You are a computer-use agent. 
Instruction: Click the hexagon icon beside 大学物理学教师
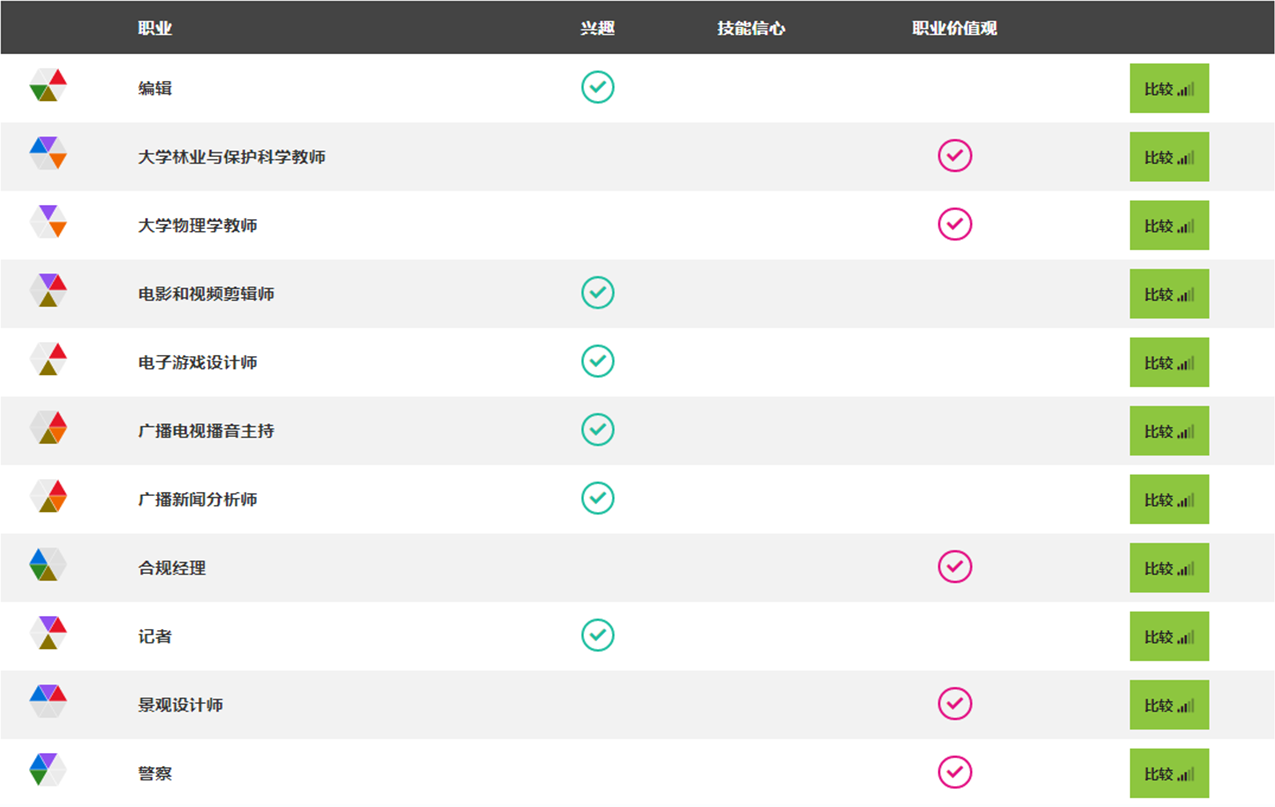pyautogui.click(x=48, y=222)
